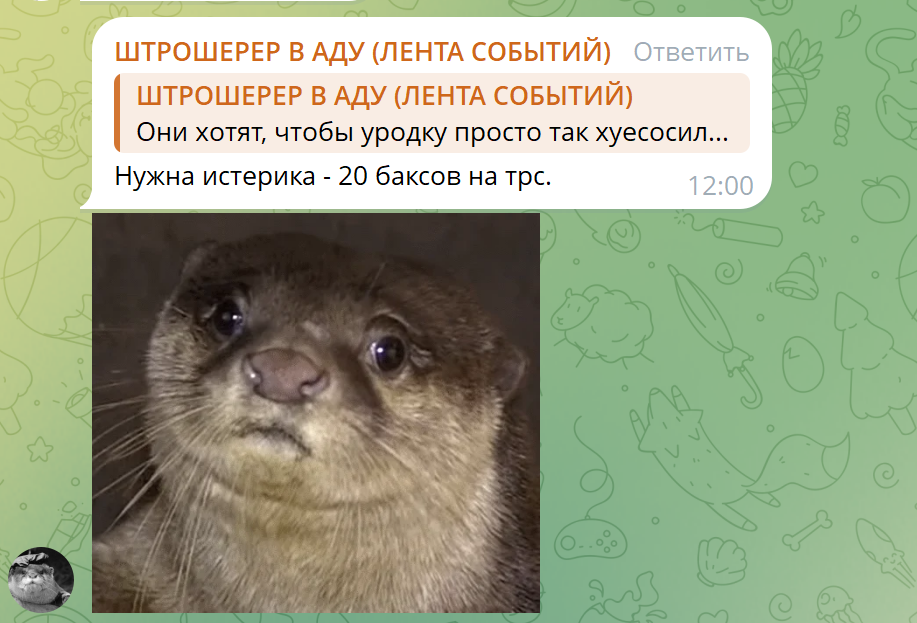Click the orange vertical quote bar
The width and height of the screenshot is (917, 623).
(117, 113)
